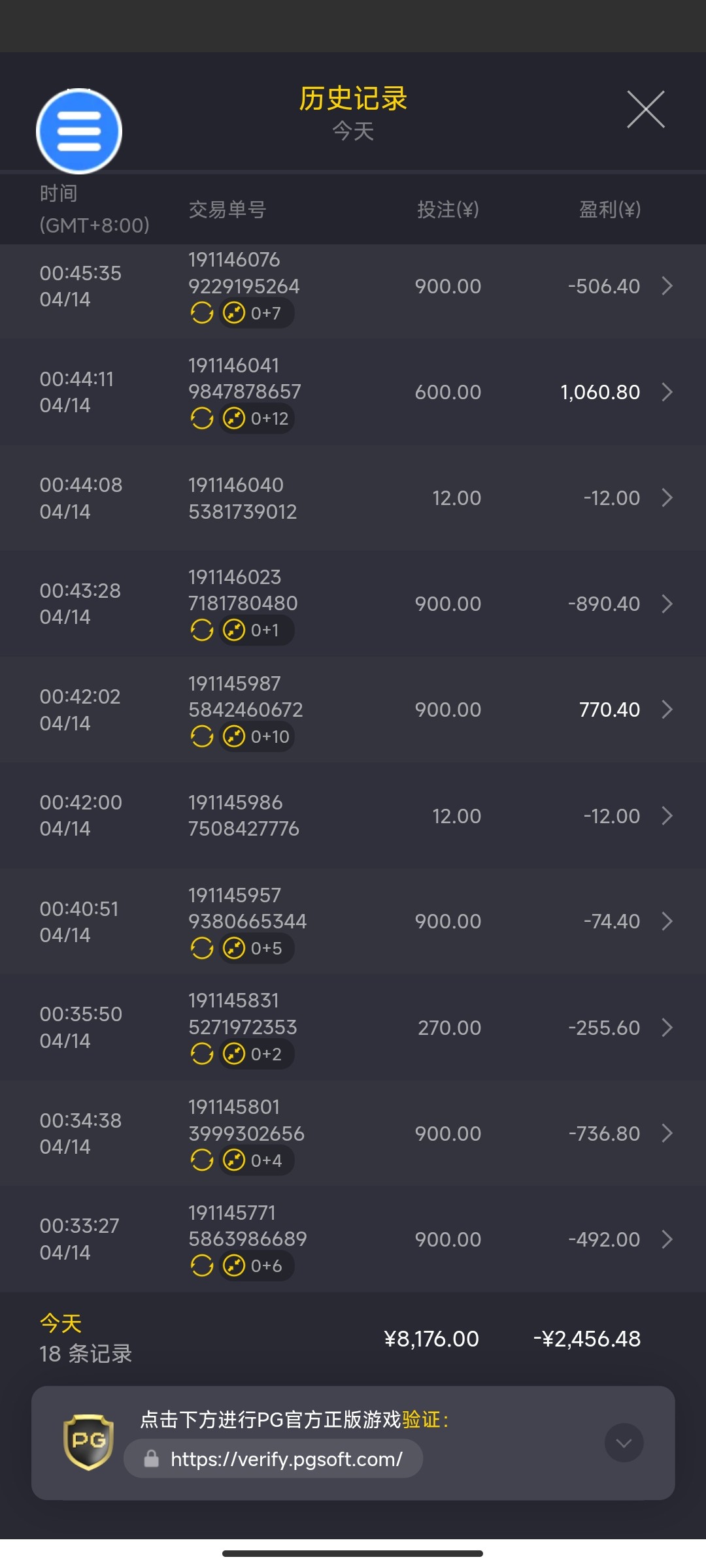Select the 今天 date filter under title
Image resolution: width=706 pixels, height=1568 pixels.
pyautogui.click(x=353, y=131)
